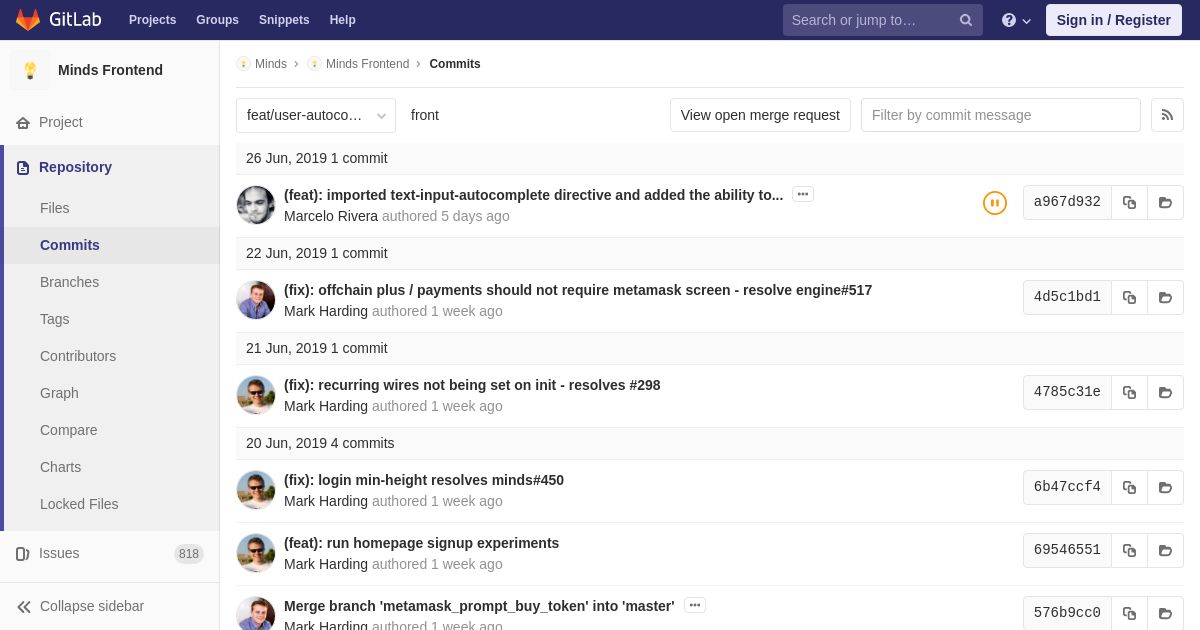The height and width of the screenshot is (630, 1200).
Task: Open the Groups menu
Action: 217,20
